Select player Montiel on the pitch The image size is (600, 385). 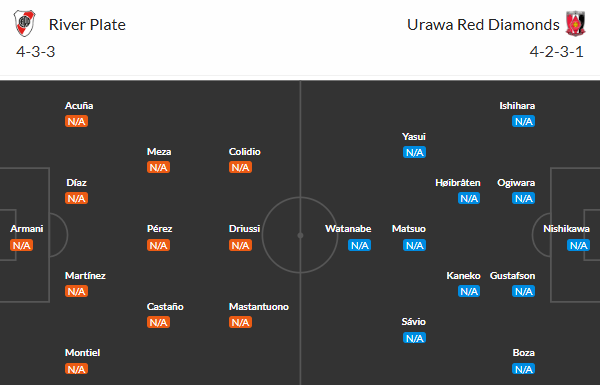82,352
